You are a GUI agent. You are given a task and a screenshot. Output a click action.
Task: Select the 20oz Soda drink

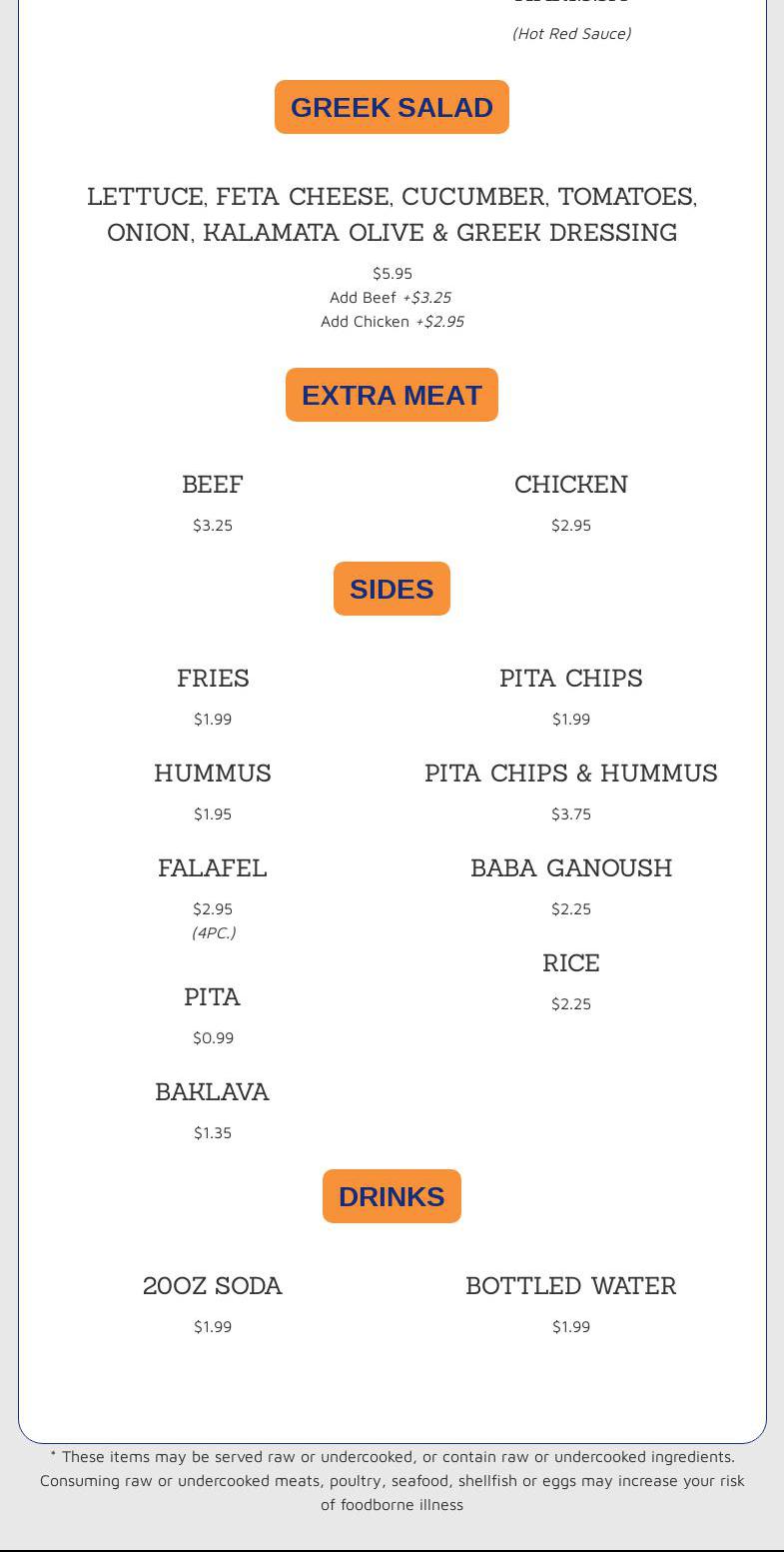[x=213, y=1286]
